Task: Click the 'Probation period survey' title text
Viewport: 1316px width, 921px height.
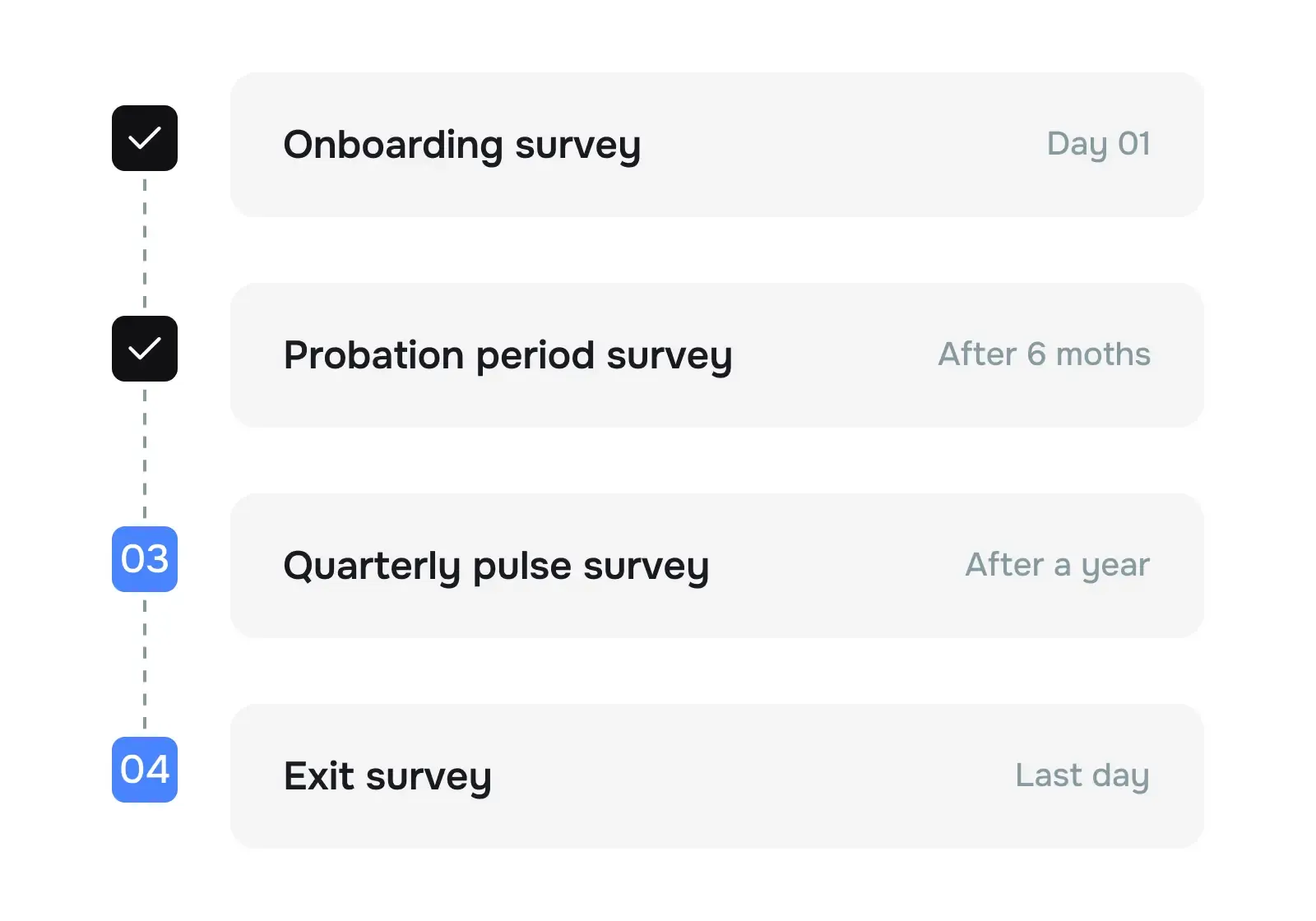Action: pyautogui.click(x=507, y=356)
